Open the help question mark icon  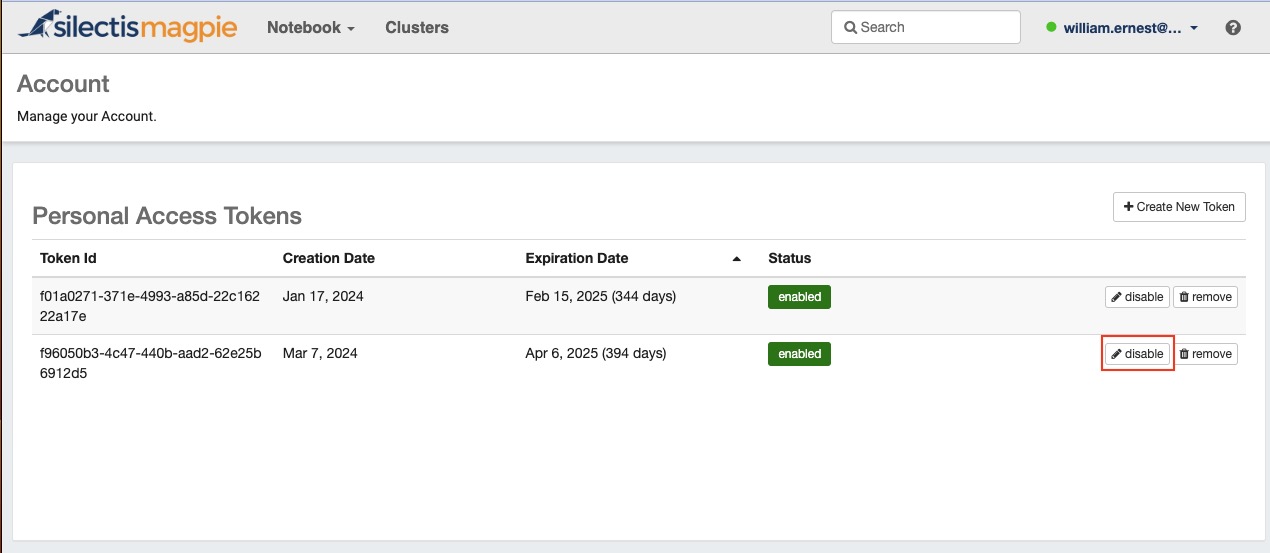1233,28
